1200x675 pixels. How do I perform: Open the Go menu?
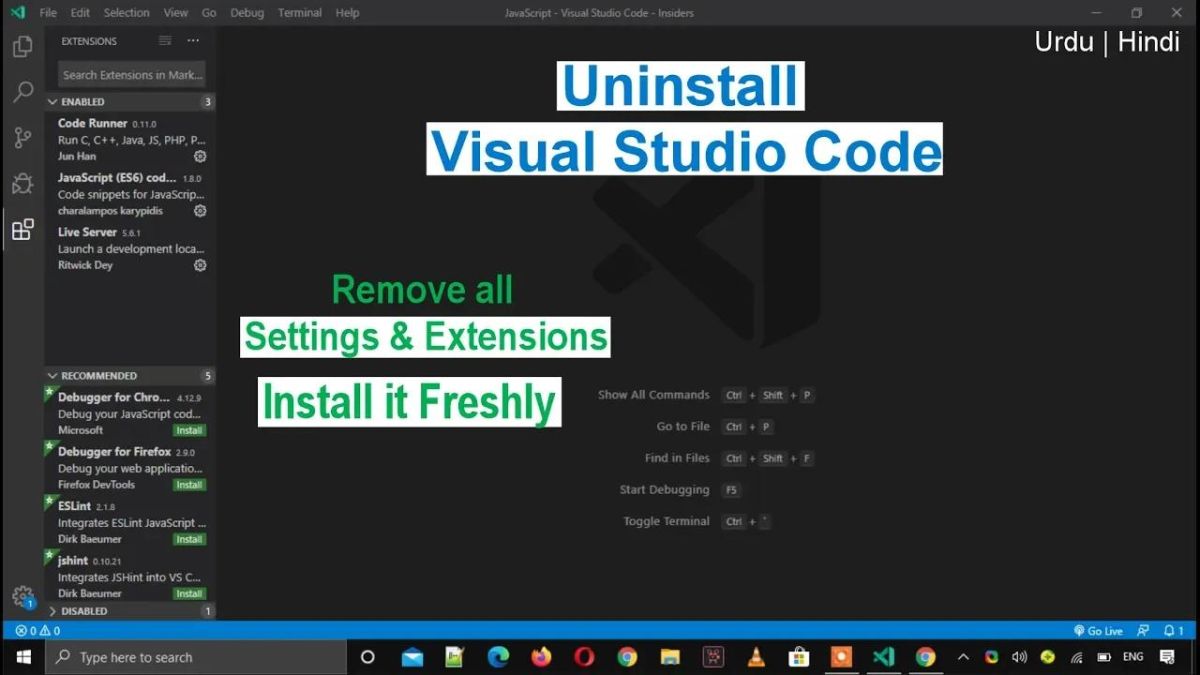(209, 13)
